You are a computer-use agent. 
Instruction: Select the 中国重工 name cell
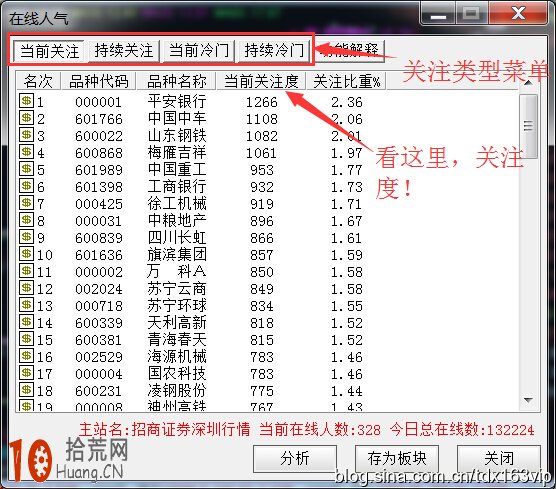(x=177, y=170)
